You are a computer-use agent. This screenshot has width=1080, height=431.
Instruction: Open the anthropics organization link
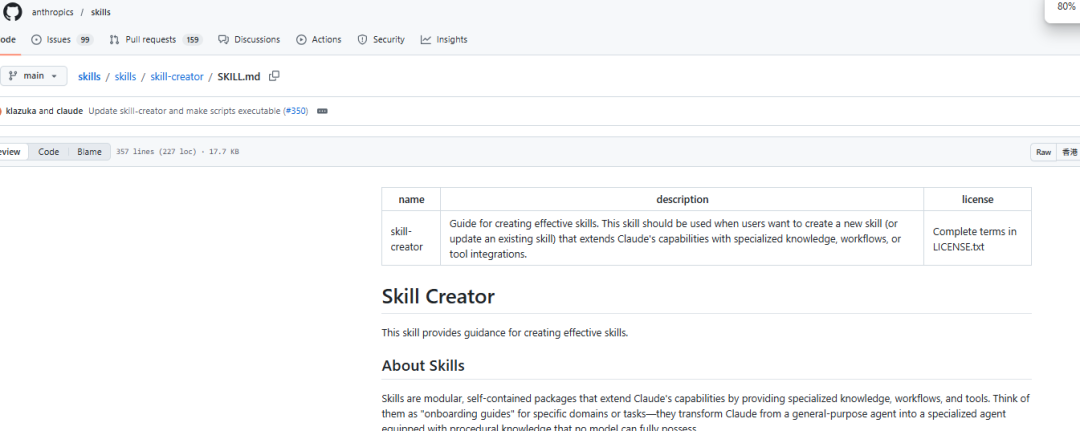click(52, 12)
